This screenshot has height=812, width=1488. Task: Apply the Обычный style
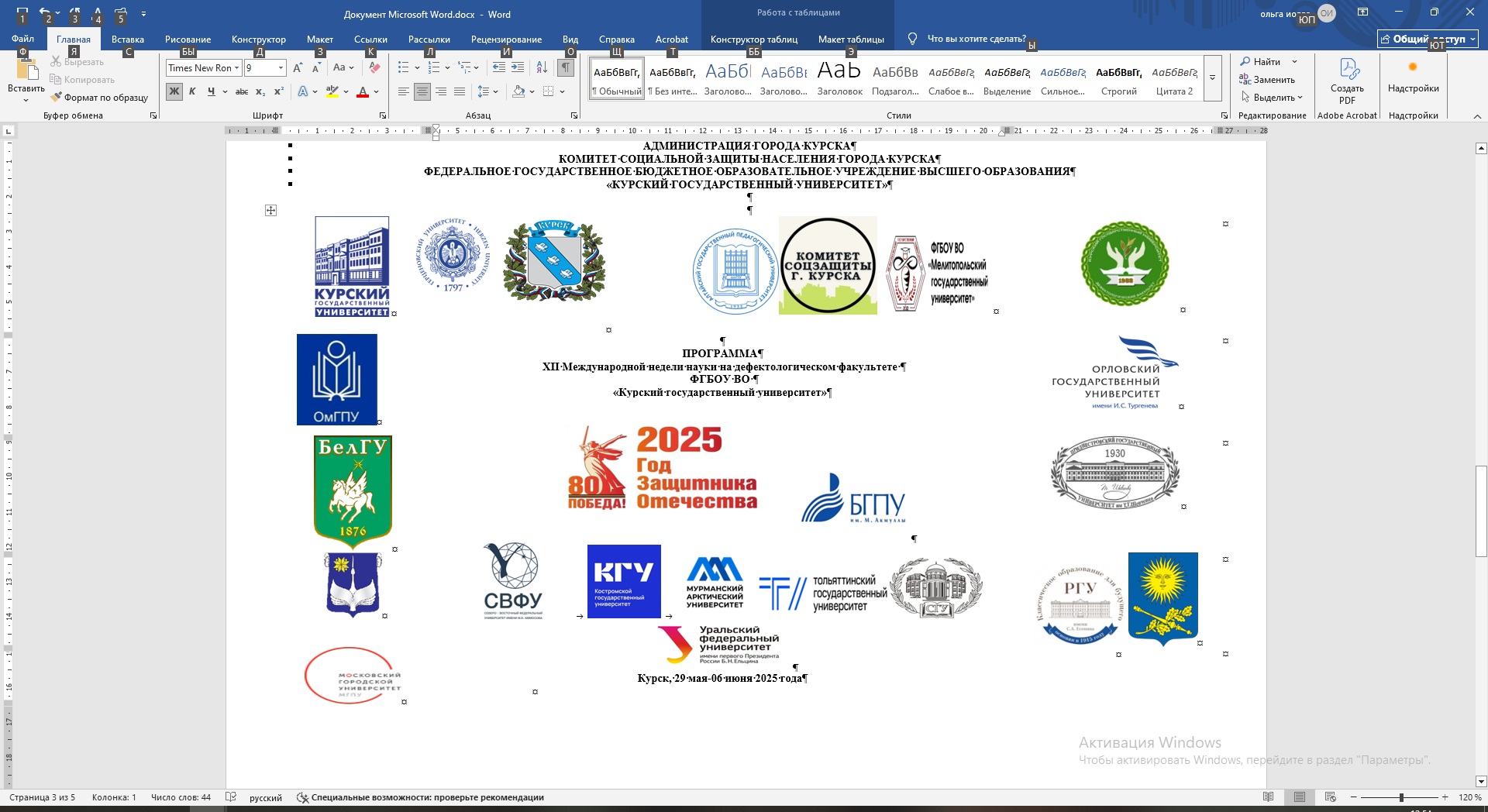point(617,78)
